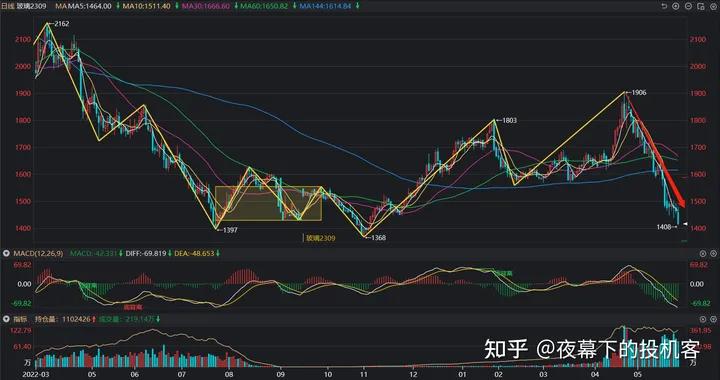The image size is (720, 380).
Task: Expand the MACD indicator dropdown arrow
Action: (7, 253)
